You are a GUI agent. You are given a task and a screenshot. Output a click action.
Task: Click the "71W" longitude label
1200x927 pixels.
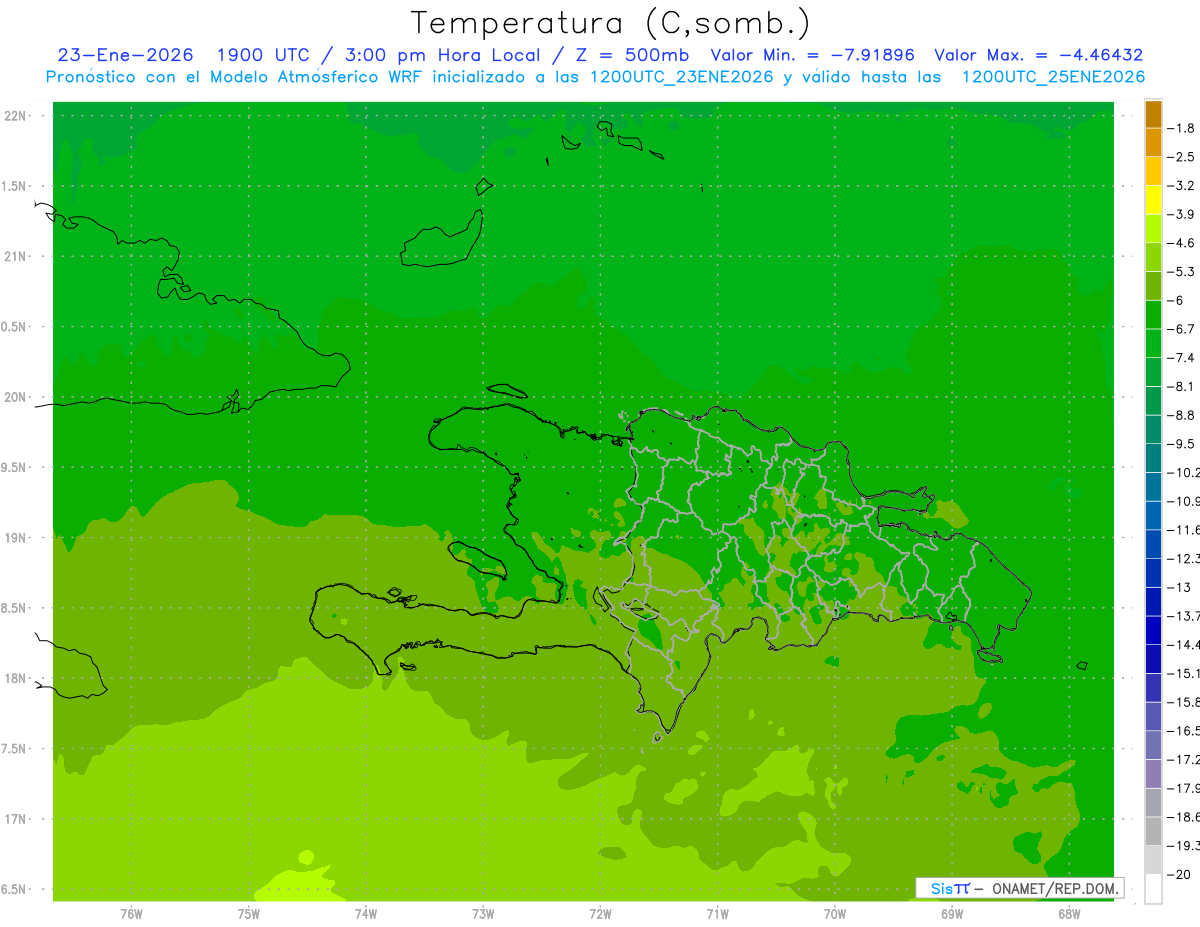pyautogui.click(x=717, y=915)
